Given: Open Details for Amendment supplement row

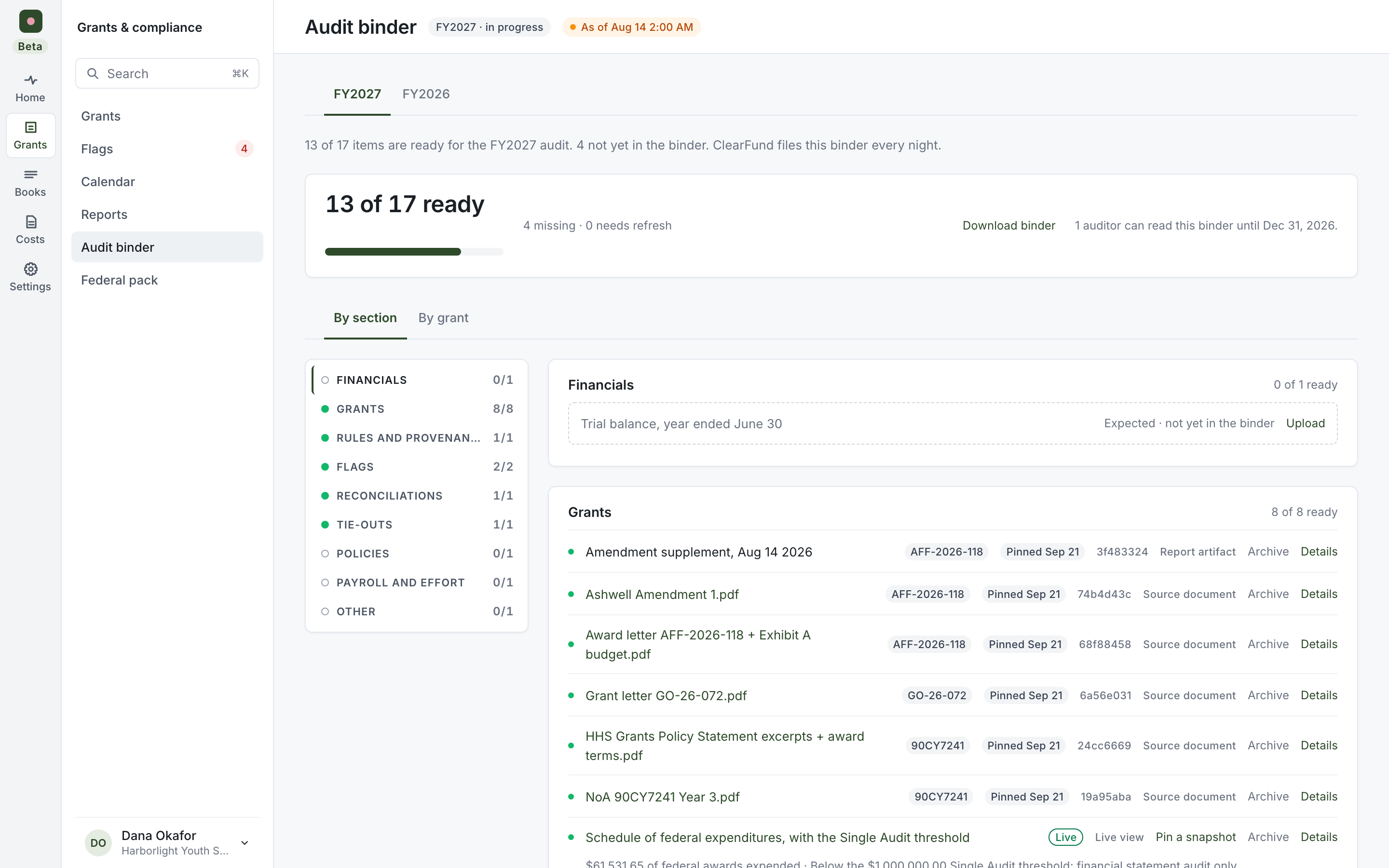Looking at the screenshot, I should tap(1319, 552).
